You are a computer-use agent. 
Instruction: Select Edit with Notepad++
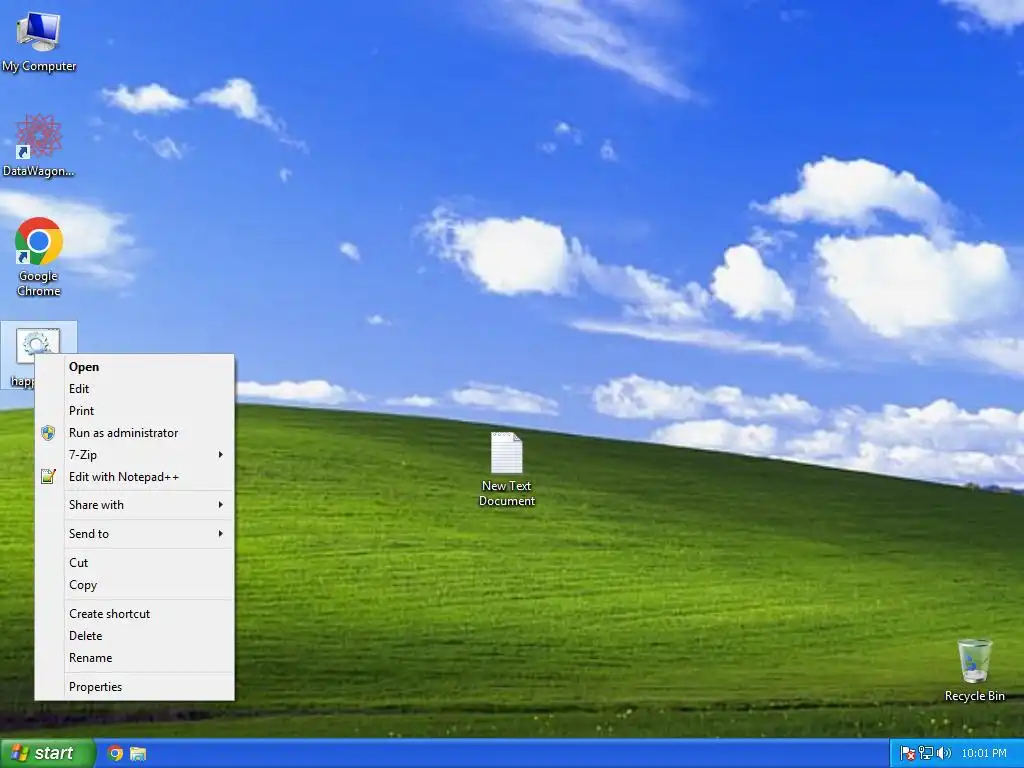point(135,477)
